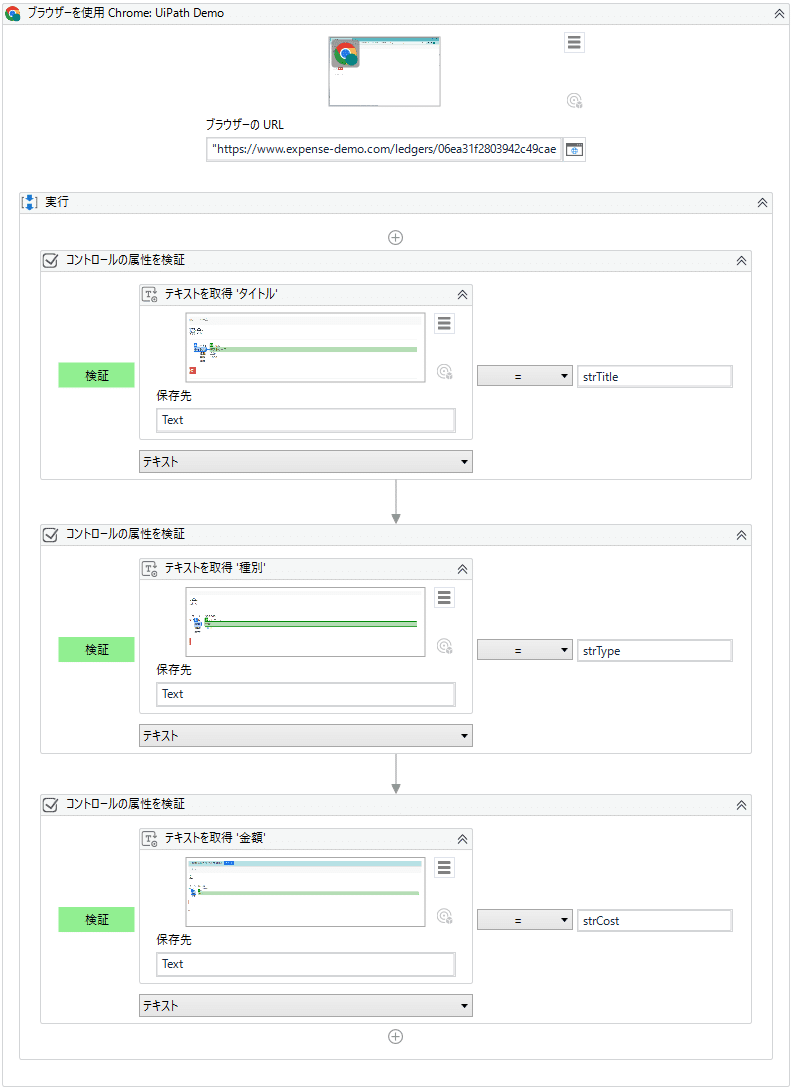This screenshot has width=792, height=1090.
Task: Collapse the 'テキストを取得 タイトル' activity
Action: click(462, 295)
